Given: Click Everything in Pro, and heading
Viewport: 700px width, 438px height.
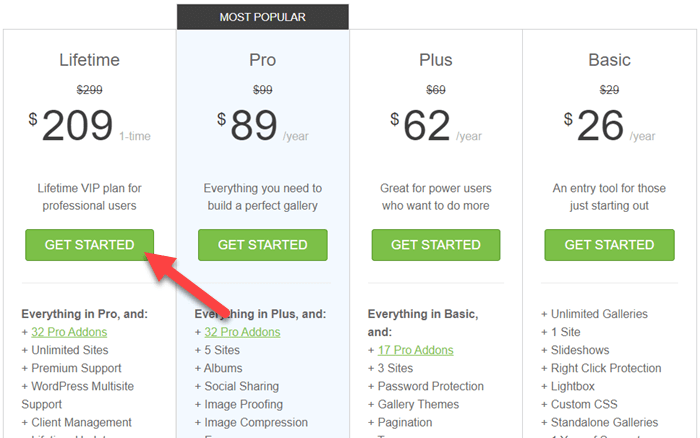Looking at the screenshot, I should pos(84,314).
